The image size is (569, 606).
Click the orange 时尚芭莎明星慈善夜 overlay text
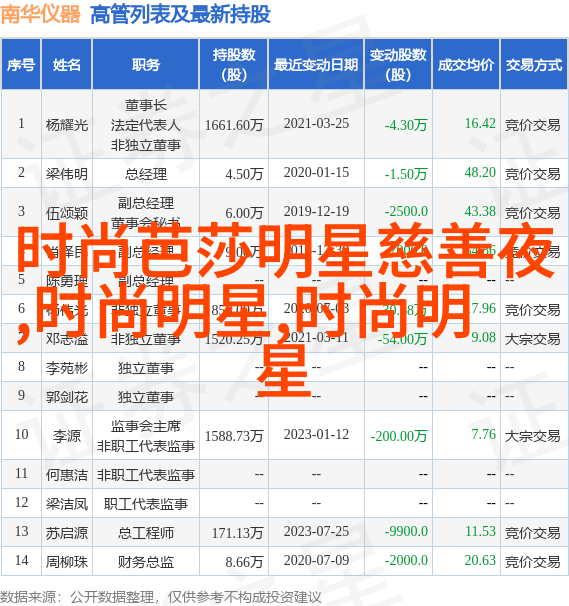point(285,252)
